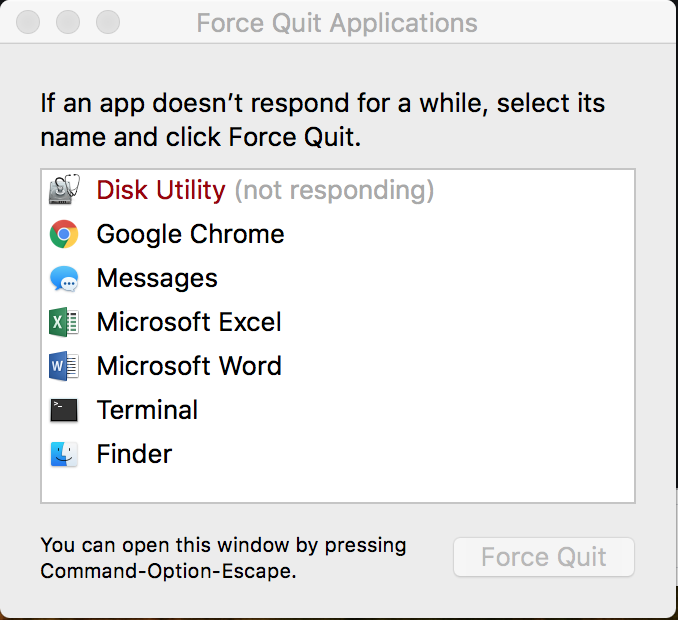Click the "not responding" status label
This screenshot has height=620, width=678.
pyautogui.click(x=334, y=190)
